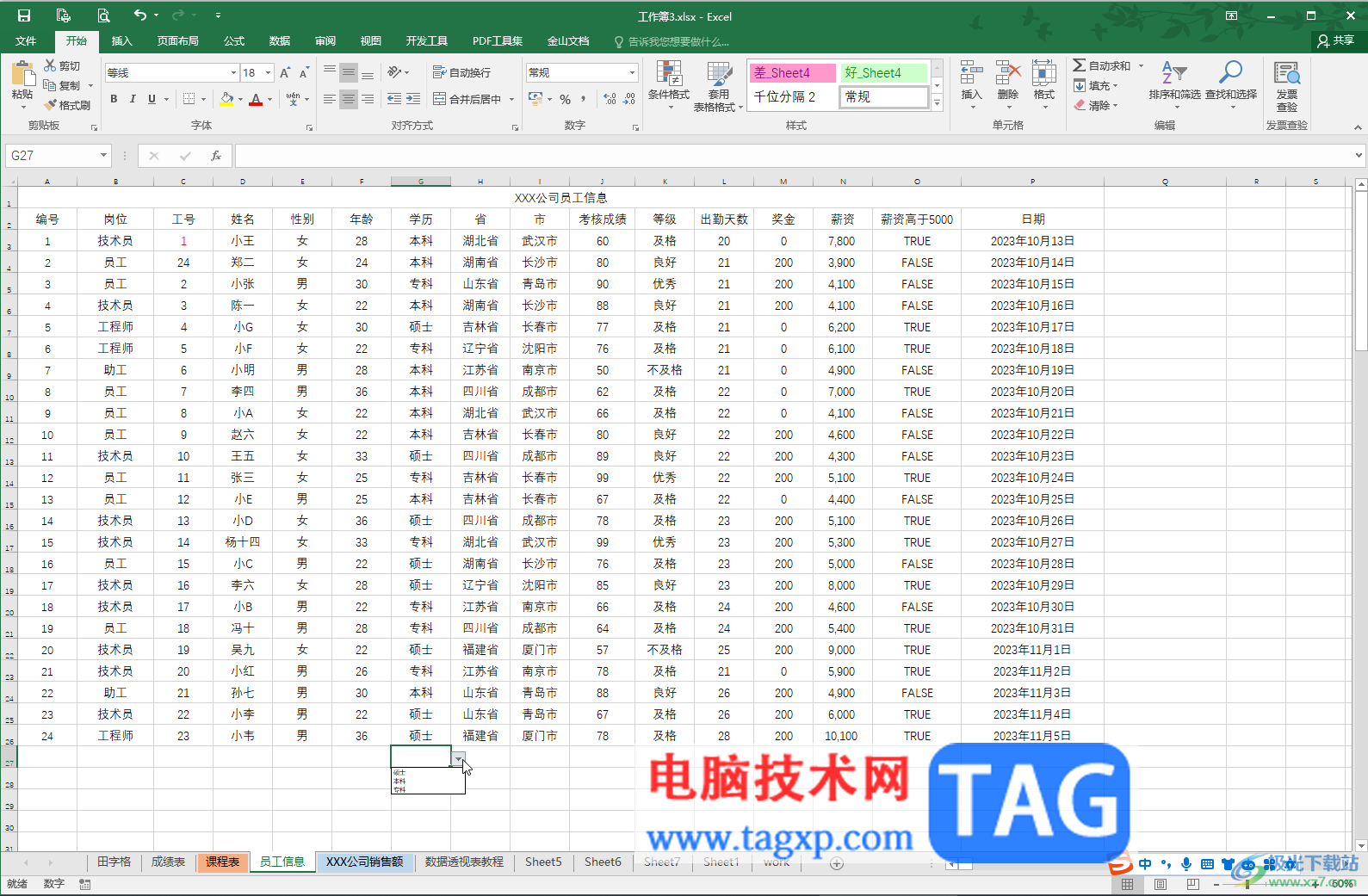Toggle bold formatting

tap(114, 99)
